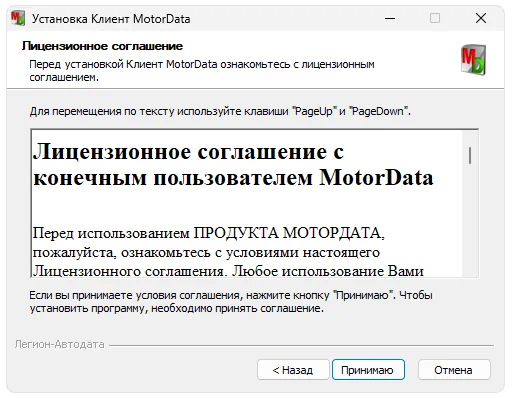
Task: Click the license text scrollbar thumb
Action: pyautogui.click(x=470, y=155)
